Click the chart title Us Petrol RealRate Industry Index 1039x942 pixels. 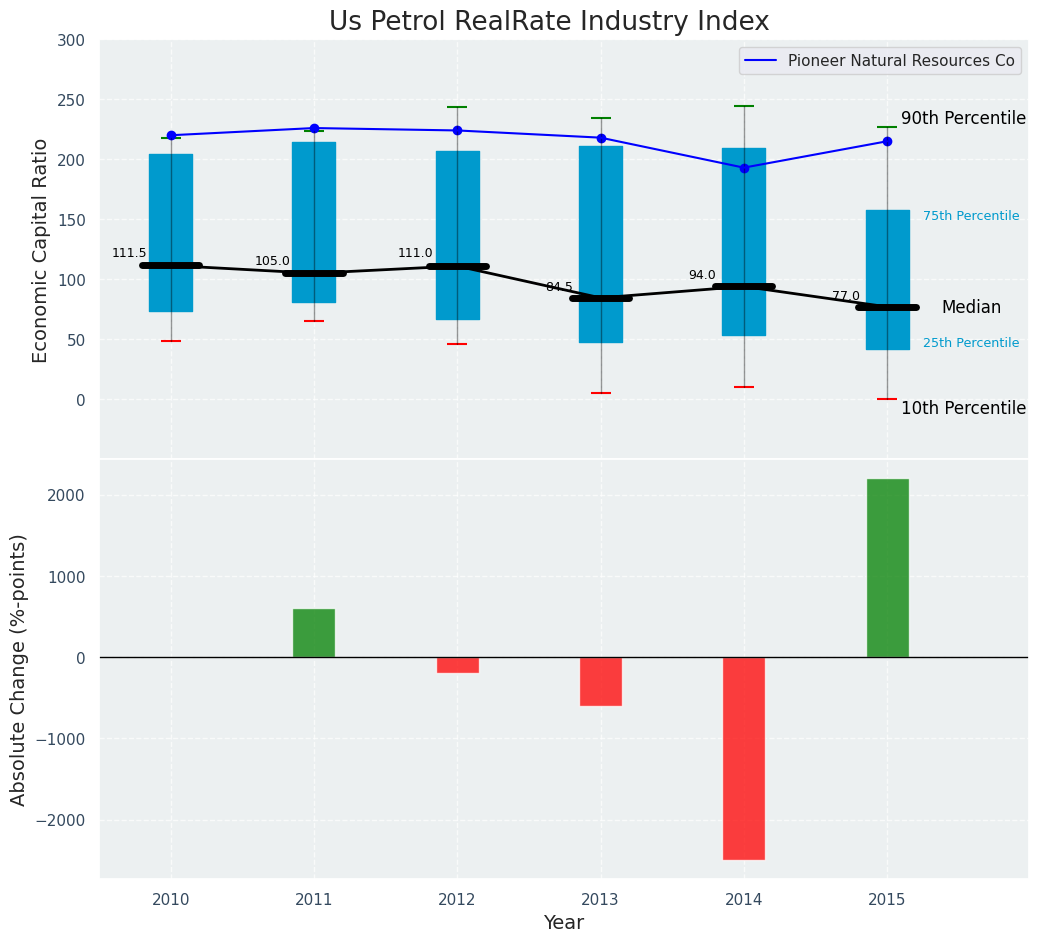tap(549, 22)
